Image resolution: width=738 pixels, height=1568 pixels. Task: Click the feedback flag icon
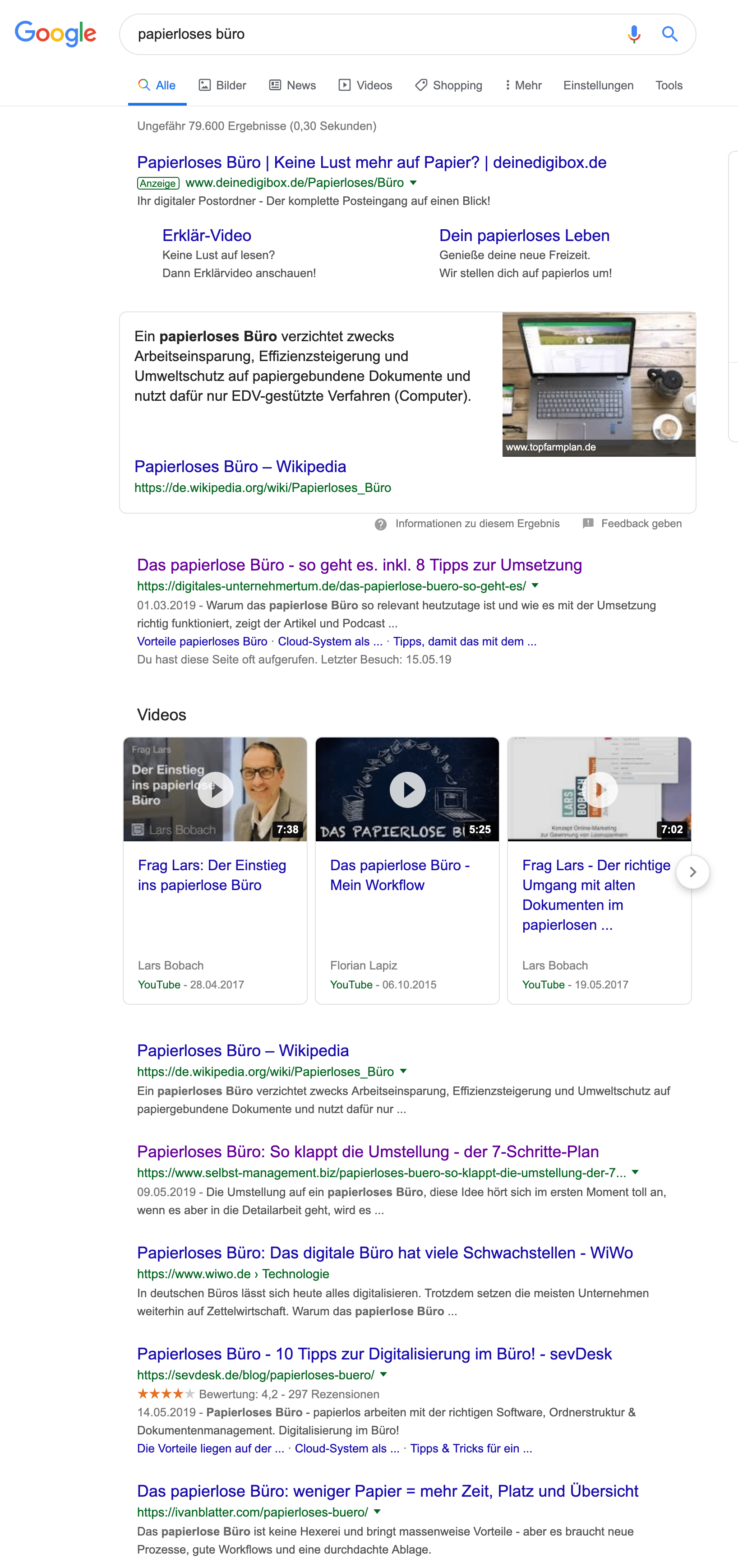pos(588,524)
